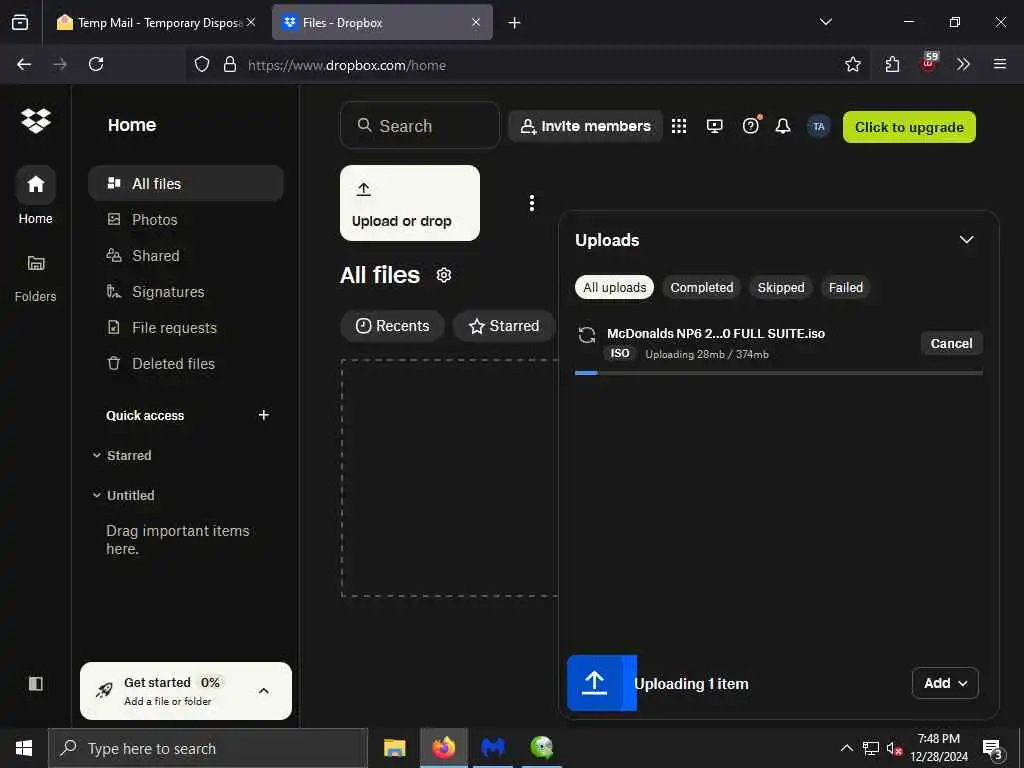This screenshot has height=768, width=1024.
Task: Click the Dropbox Search field
Action: (420, 125)
